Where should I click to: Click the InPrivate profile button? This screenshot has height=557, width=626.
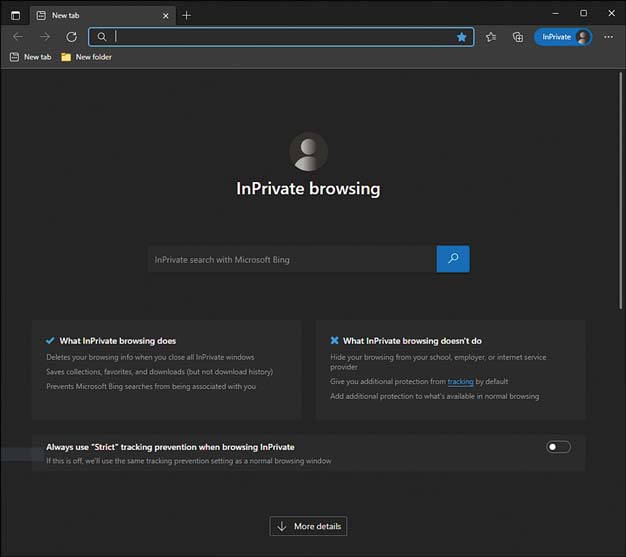click(563, 37)
